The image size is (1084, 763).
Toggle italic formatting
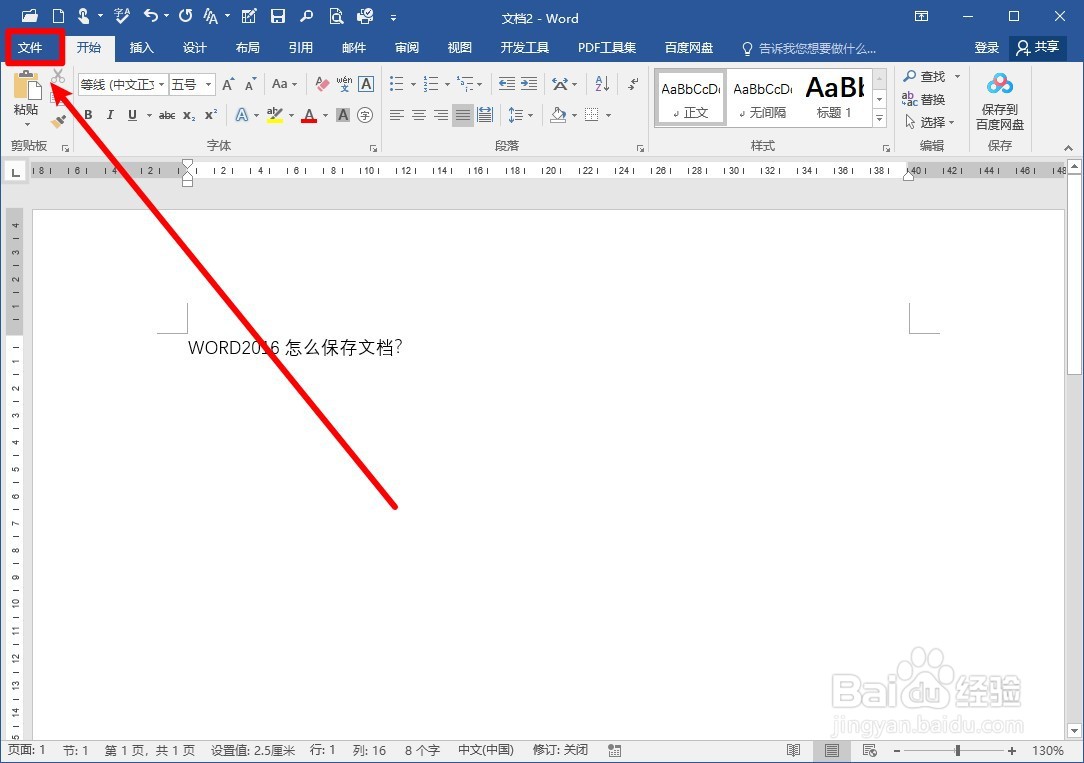[x=110, y=114]
